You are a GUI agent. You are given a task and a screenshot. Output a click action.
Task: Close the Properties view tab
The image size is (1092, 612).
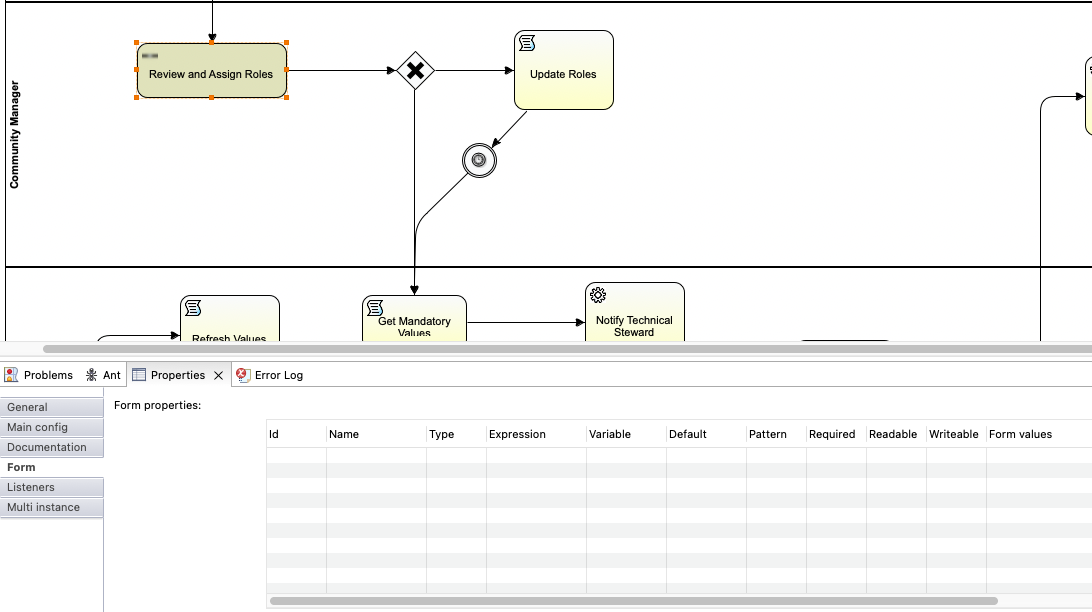click(x=218, y=375)
